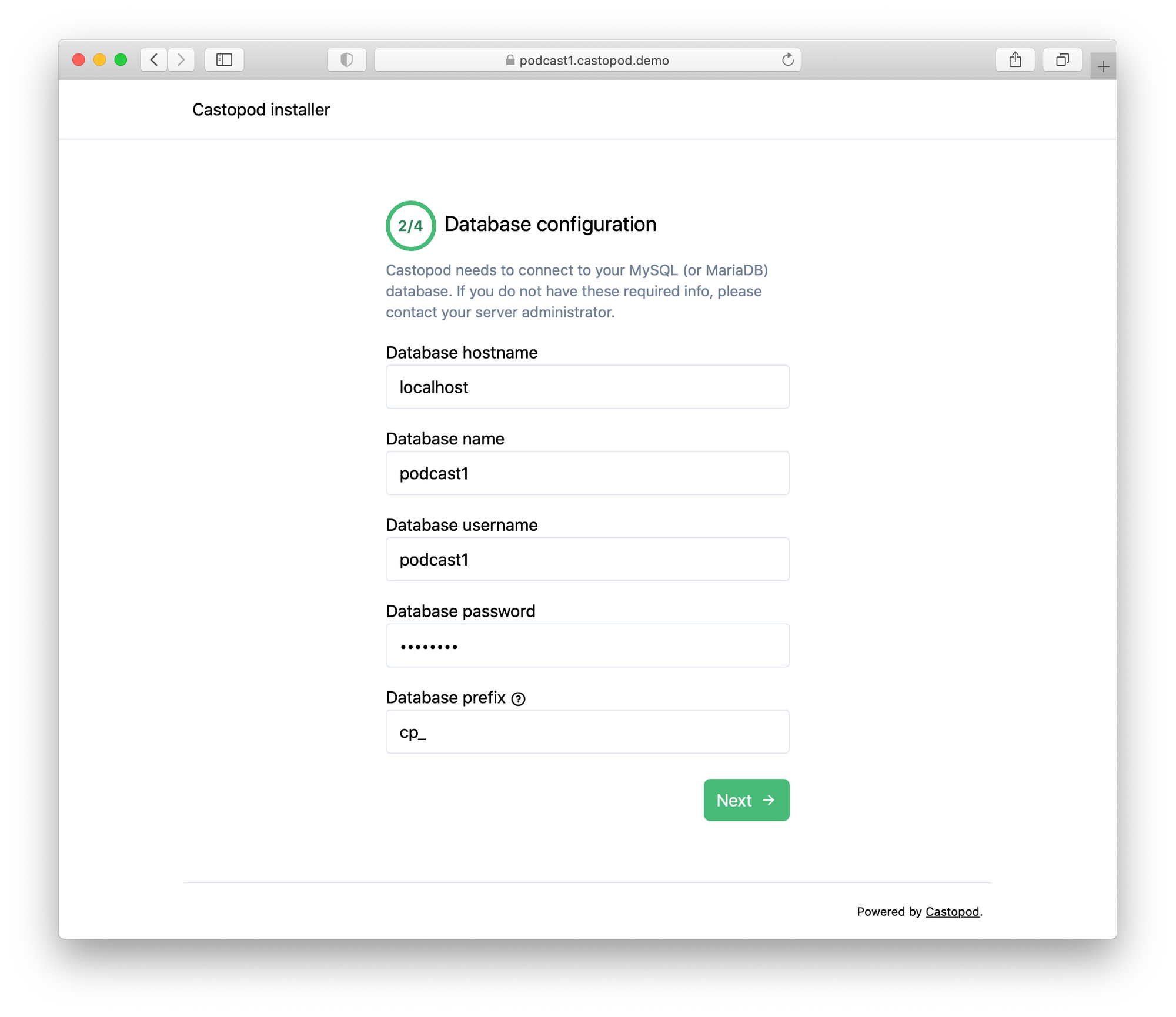Click the Next button
1176x1017 pixels.
pos(746,800)
